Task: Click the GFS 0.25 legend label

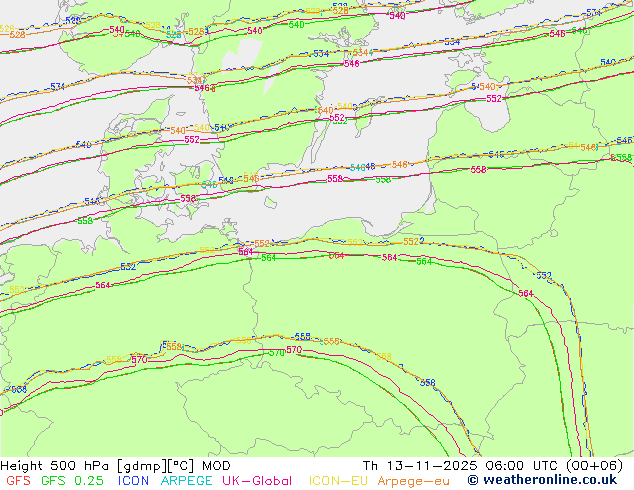Action: (72, 481)
